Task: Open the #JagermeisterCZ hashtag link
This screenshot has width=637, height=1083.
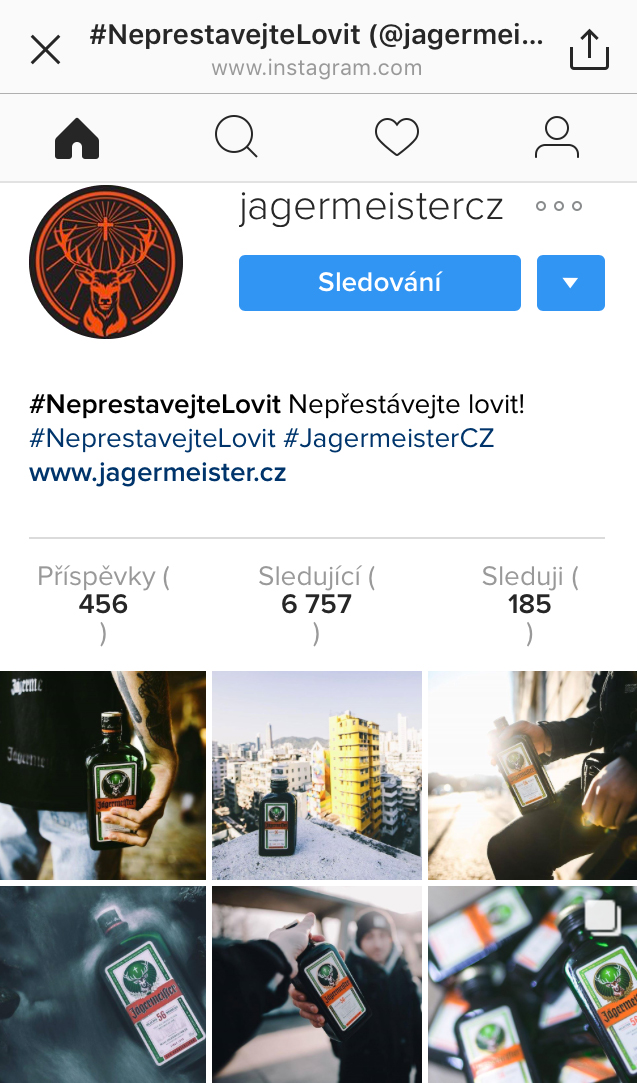Action: (x=389, y=439)
